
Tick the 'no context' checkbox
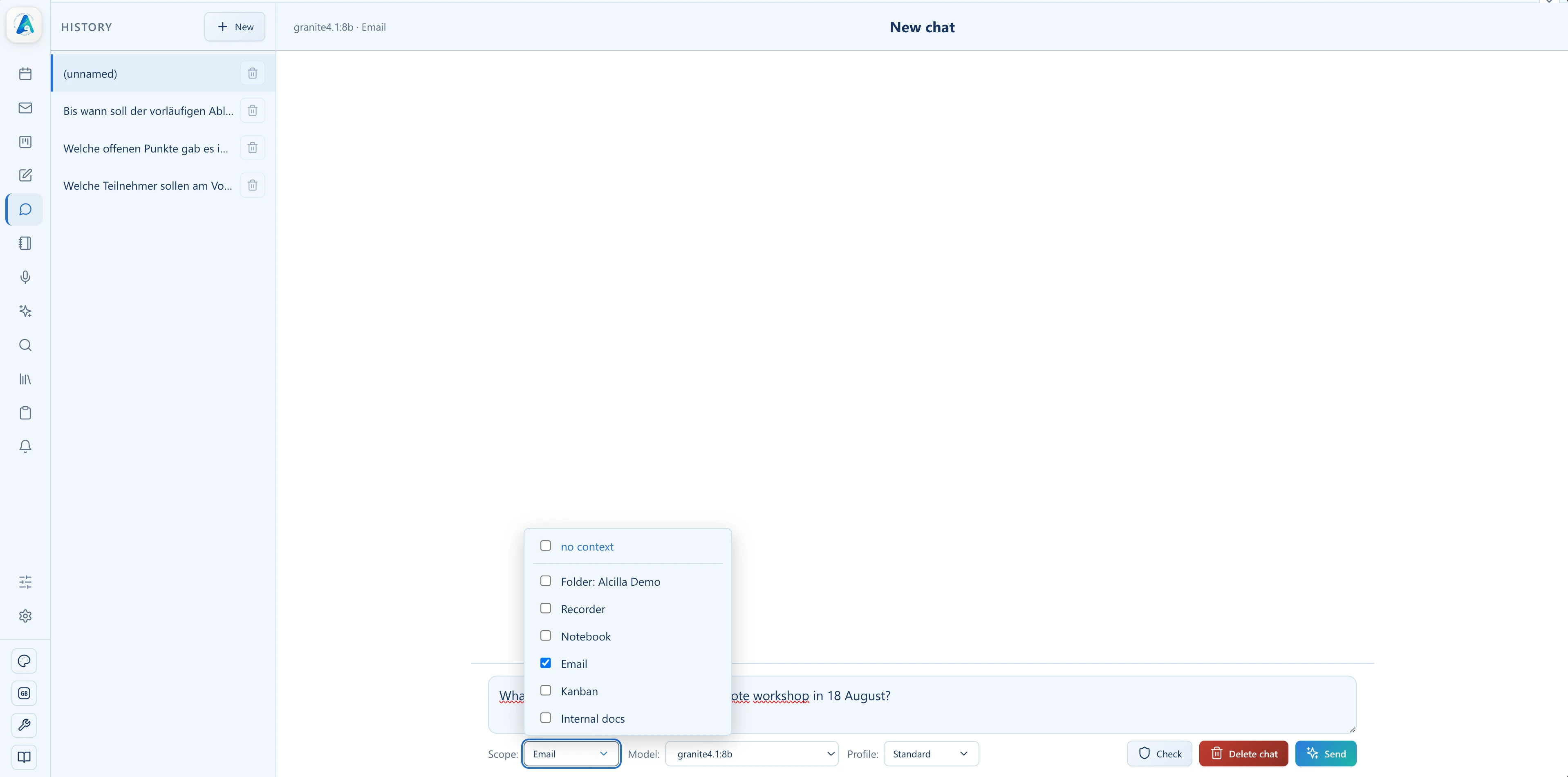[x=545, y=546]
